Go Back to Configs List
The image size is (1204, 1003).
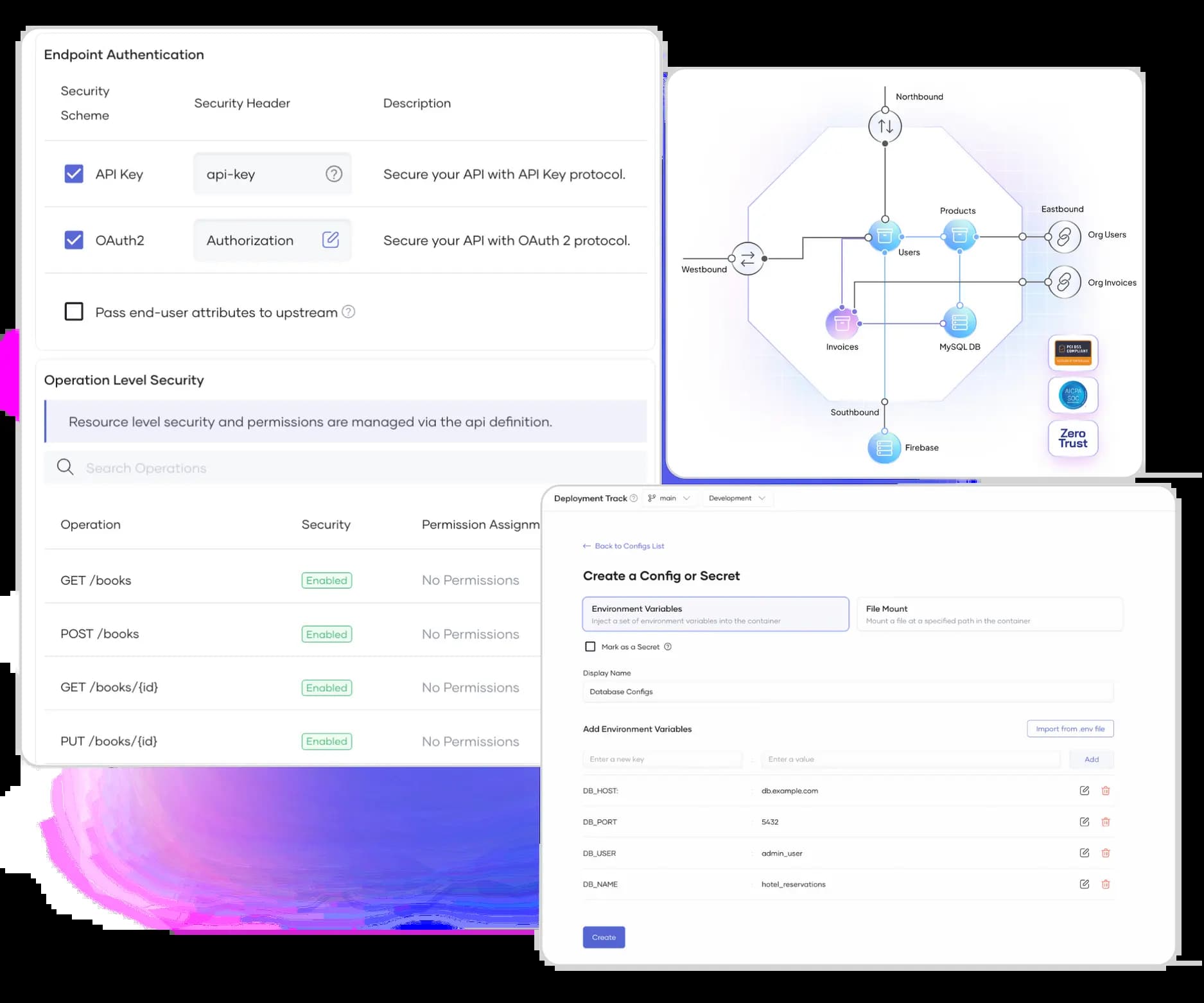coord(623,546)
